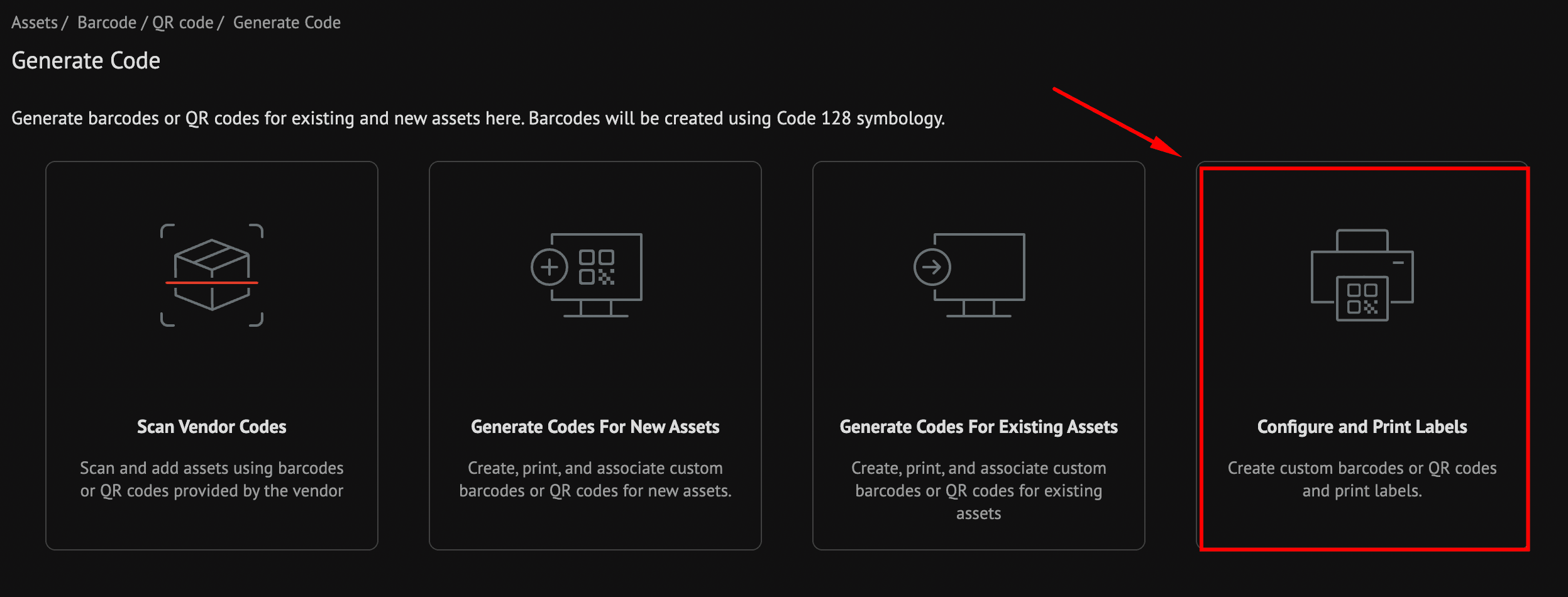This screenshot has width=1568, height=597.
Task: Click the new assets card description text
Action: (595, 479)
